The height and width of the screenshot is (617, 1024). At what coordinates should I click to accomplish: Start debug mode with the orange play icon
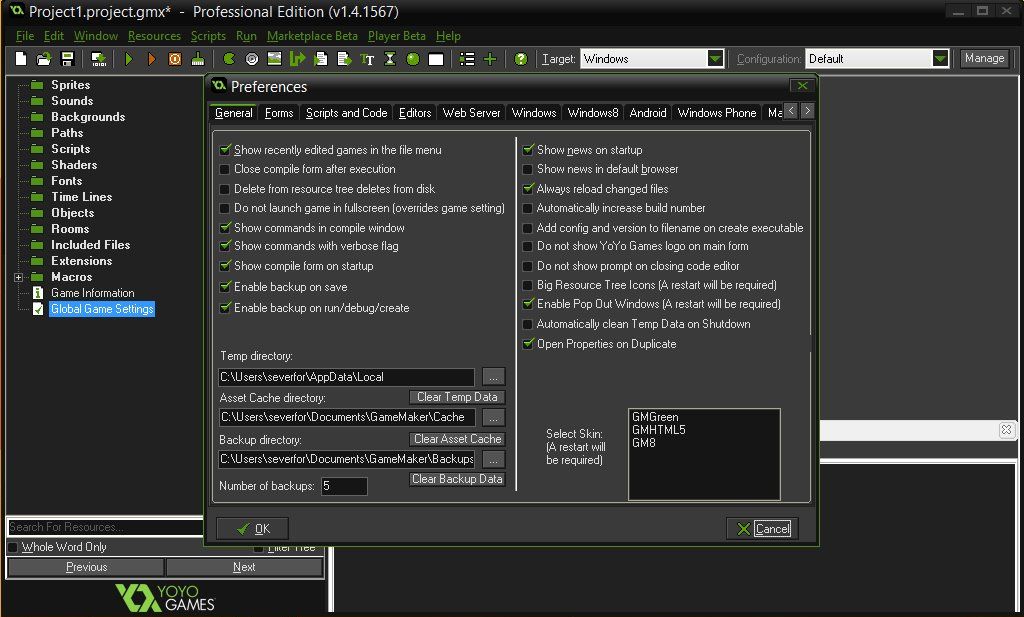tap(151, 59)
